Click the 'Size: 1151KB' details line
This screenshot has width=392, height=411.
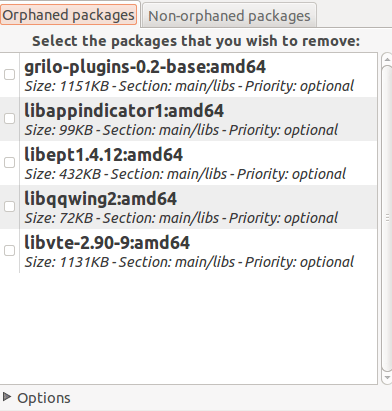tap(189, 86)
